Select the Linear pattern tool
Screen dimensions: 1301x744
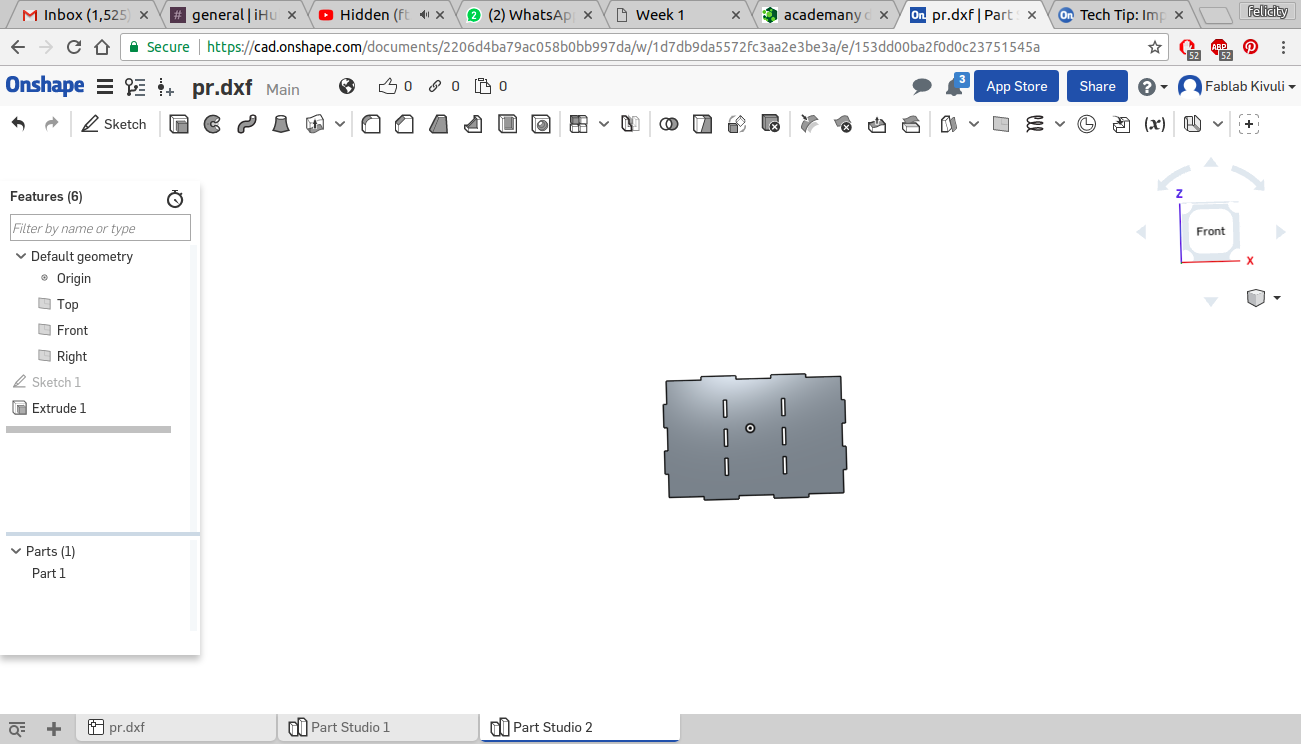pos(578,124)
